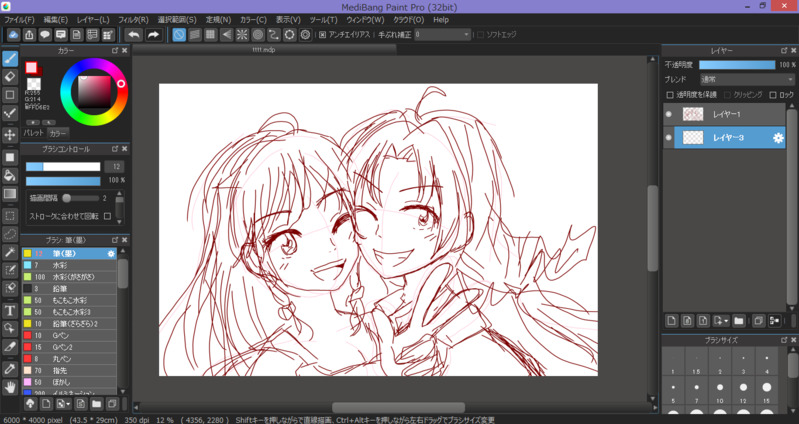Select the Bucket fill tool
Viewport: 799px width, 424px height.
[10, 176]
